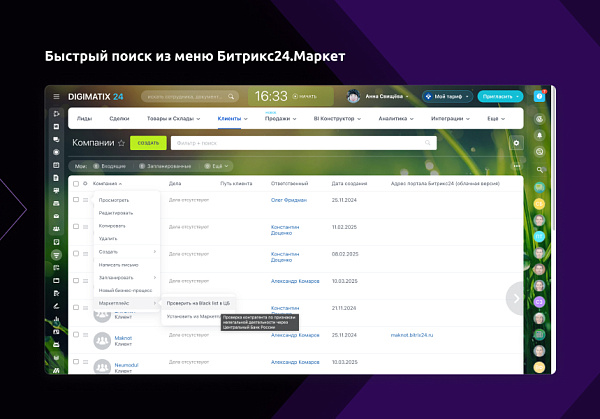Open the chat bubbles icon in left sidebar
This screenshot has height=419, width=600.
(x=56, y=139)
